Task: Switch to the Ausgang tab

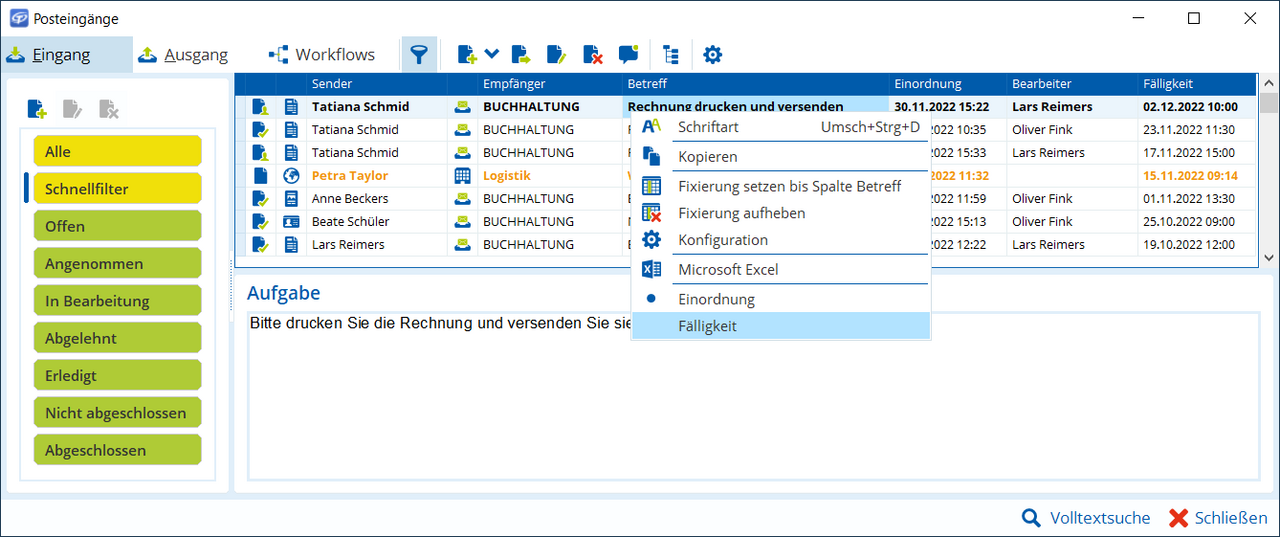Action: point(184,55)
